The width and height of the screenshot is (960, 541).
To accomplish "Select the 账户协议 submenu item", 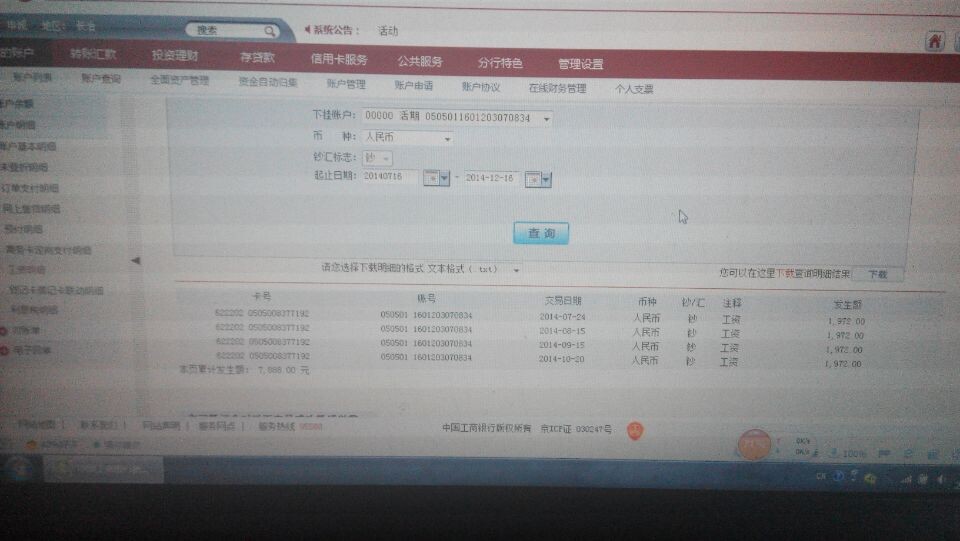I will (x=481, y=87).
